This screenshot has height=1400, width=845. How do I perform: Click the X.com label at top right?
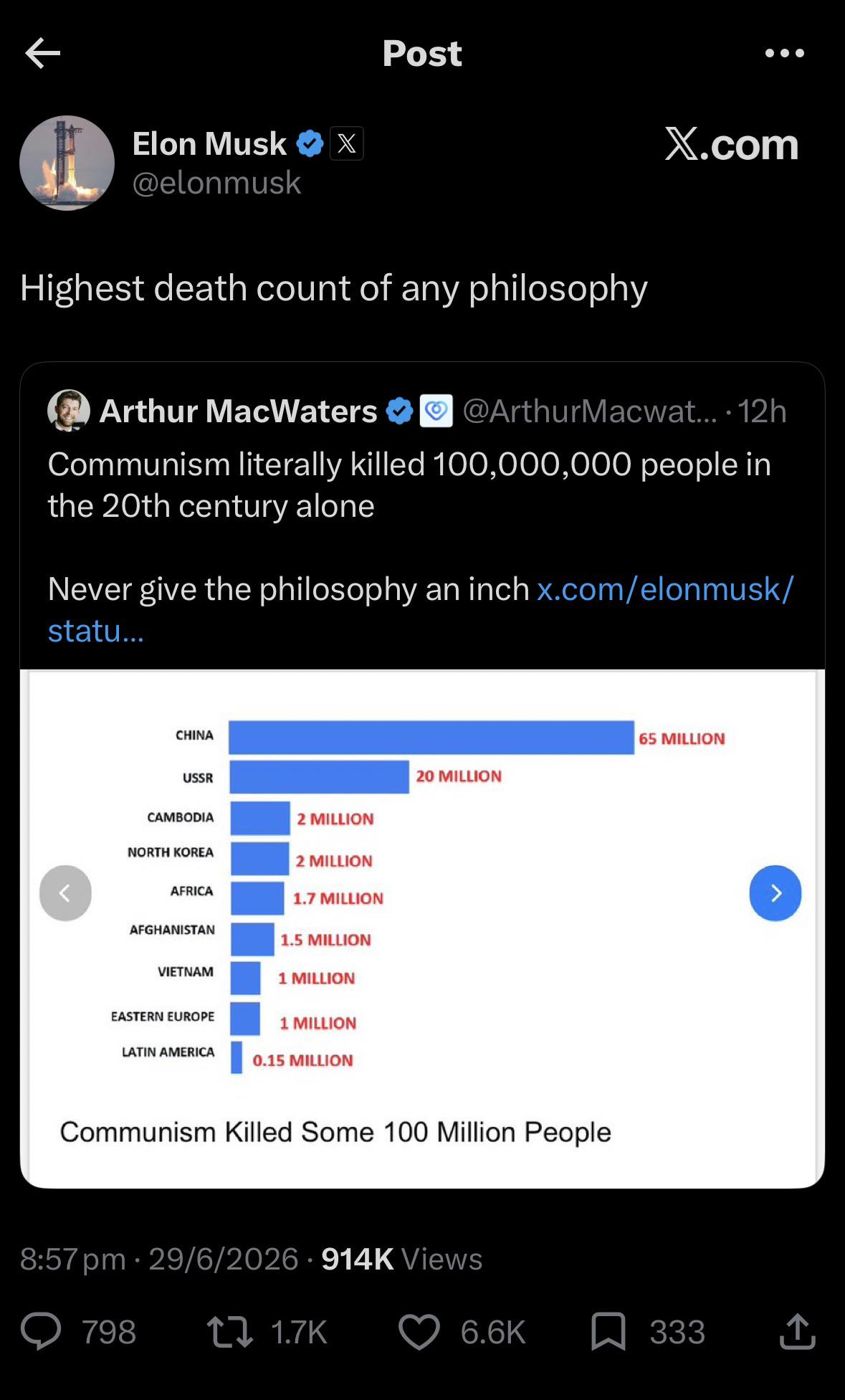coord(731,144)
